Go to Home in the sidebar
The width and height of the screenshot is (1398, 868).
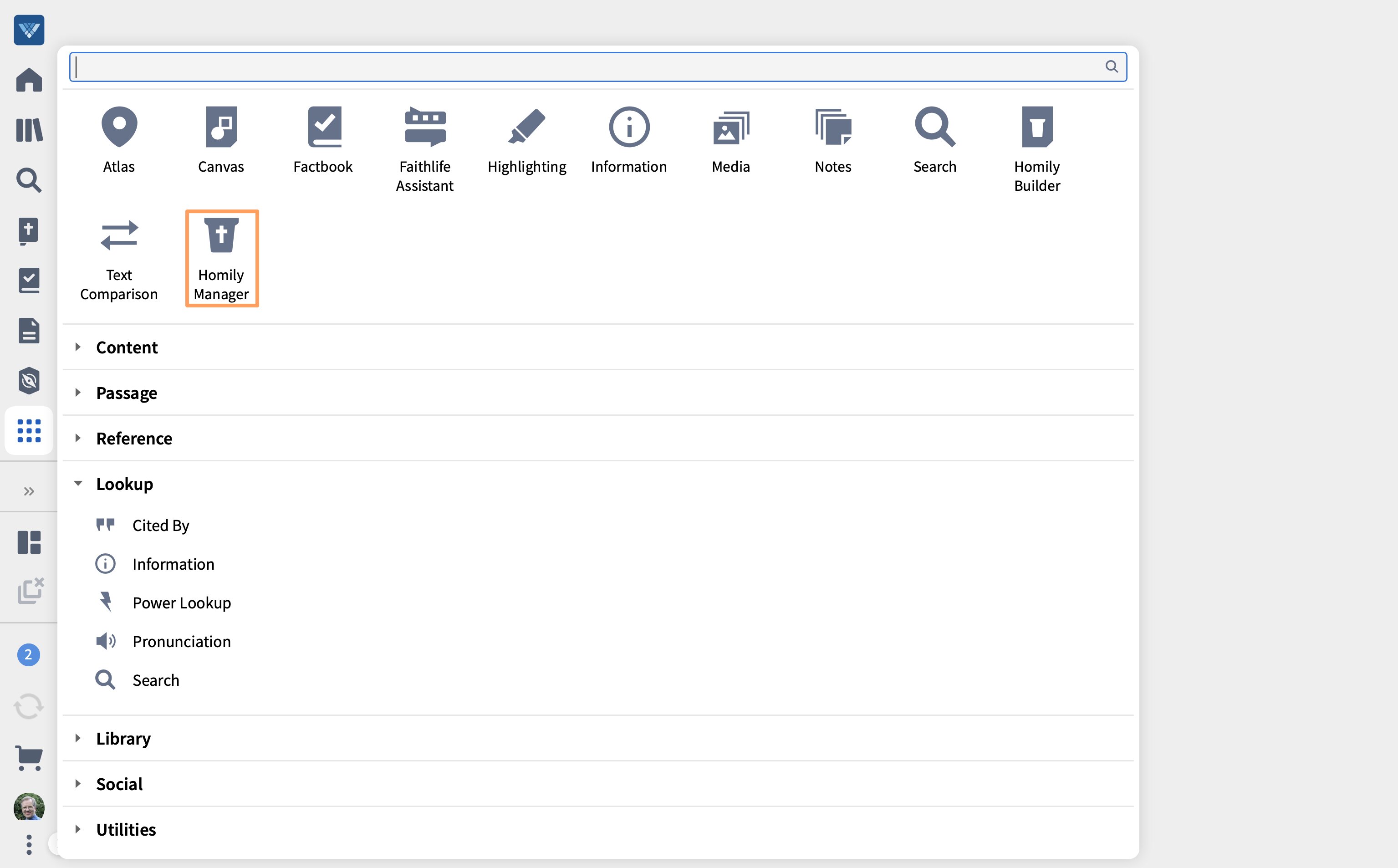tap(29, 79)
